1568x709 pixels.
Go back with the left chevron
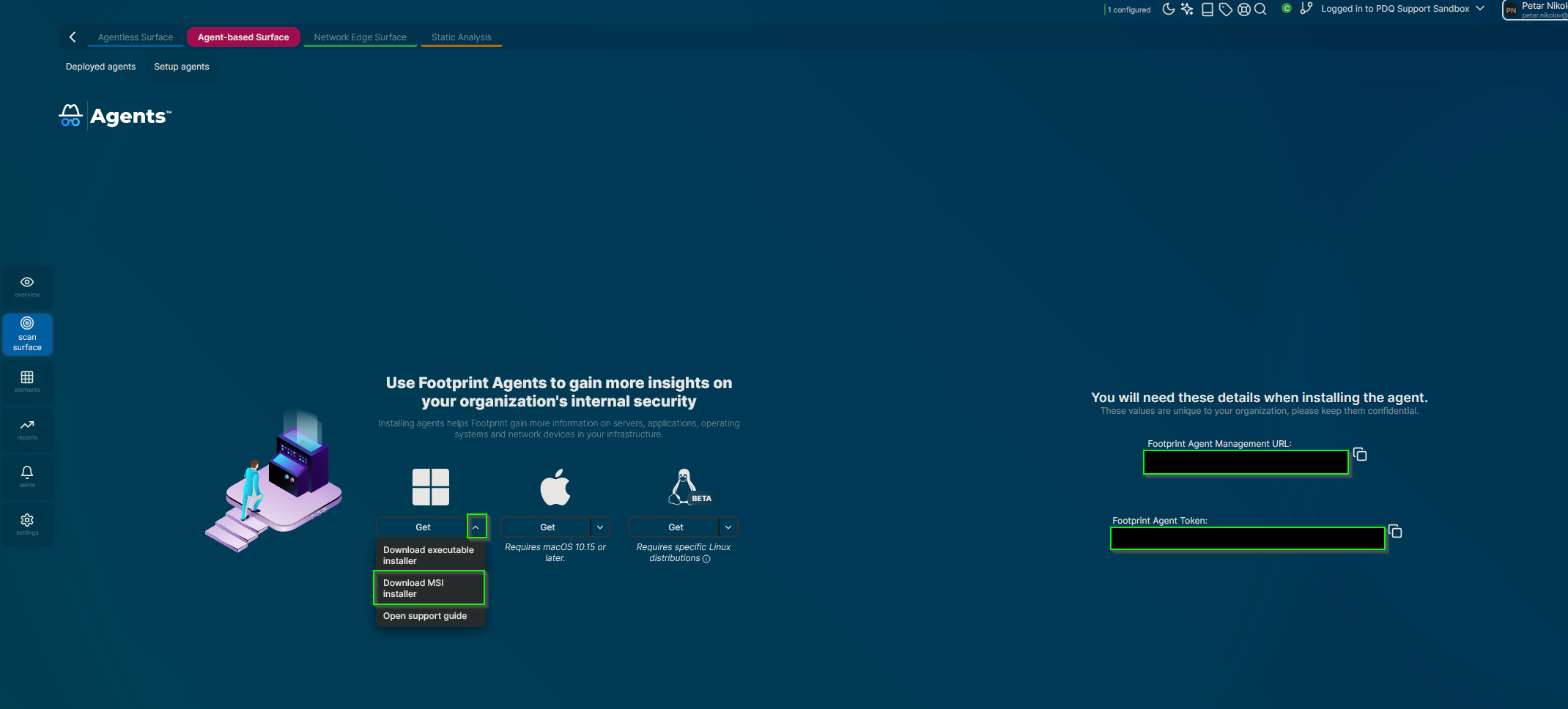pyautogui.click(x=73, y=37)
